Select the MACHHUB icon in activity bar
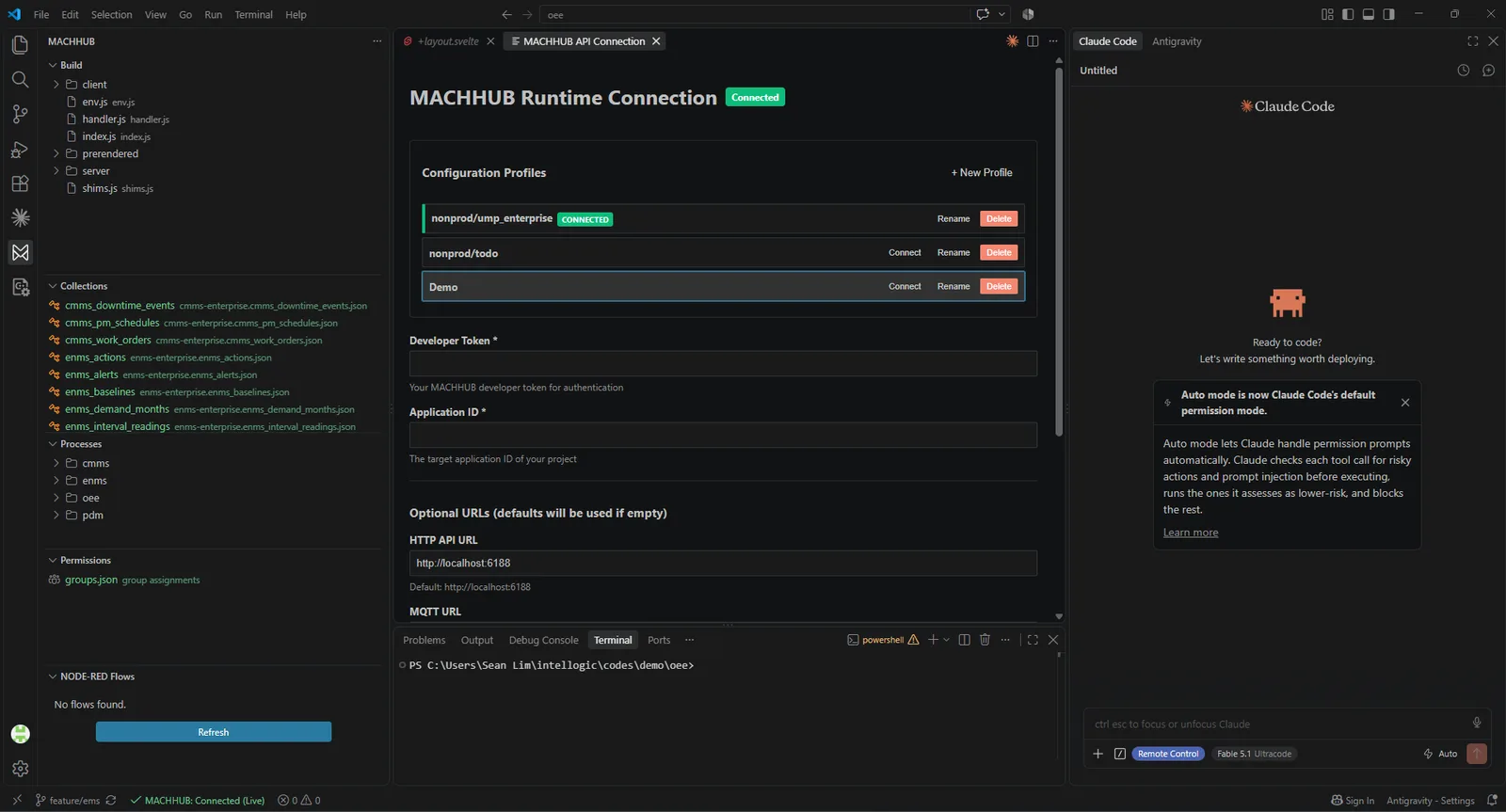This screenshot has height=812, width=1506. click(x=20, y=252)
